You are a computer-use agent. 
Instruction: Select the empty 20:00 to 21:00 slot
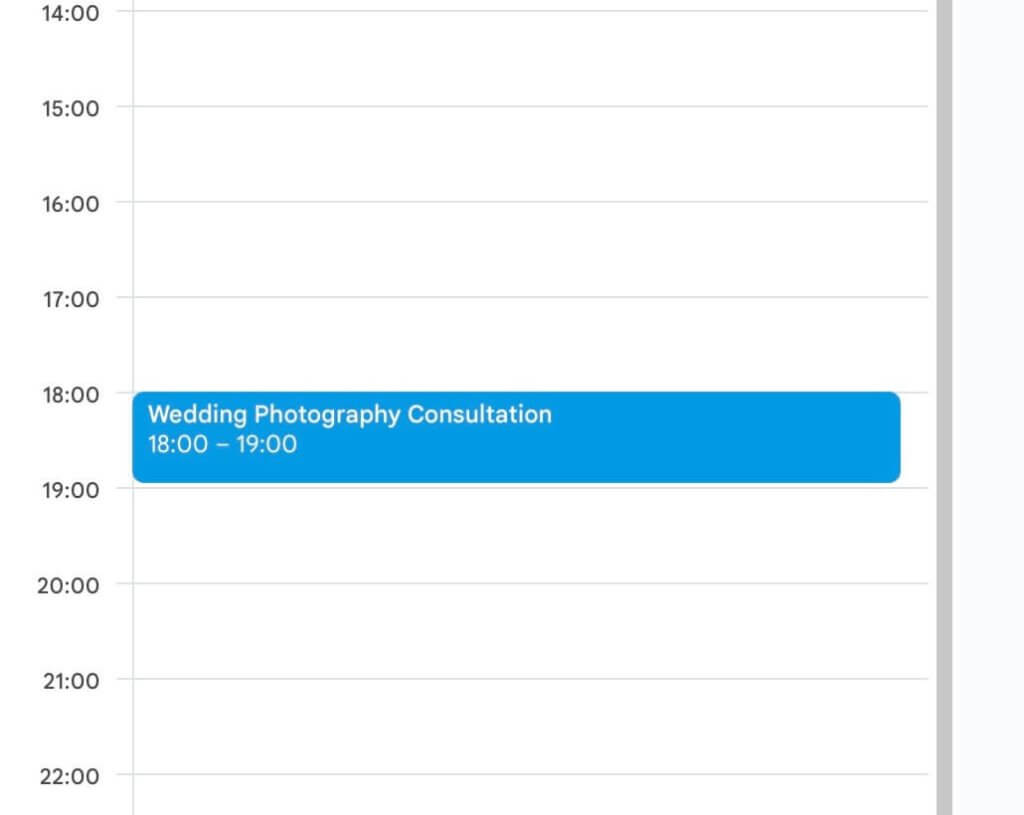pos(530,631)
